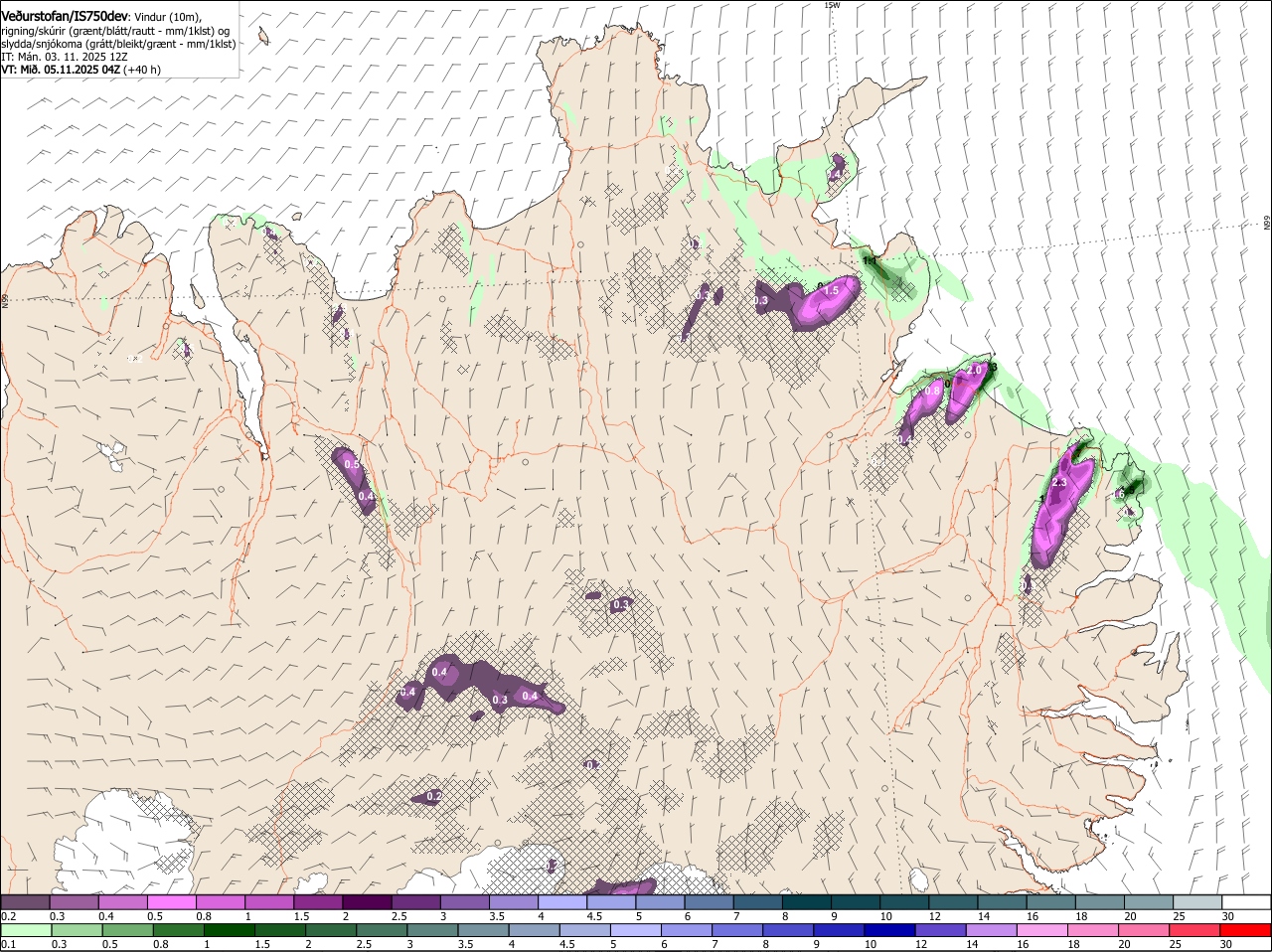The image size is (1272, 952).
Task: Click the 'rigning/skúrir' legend description line
Action: 117,31
